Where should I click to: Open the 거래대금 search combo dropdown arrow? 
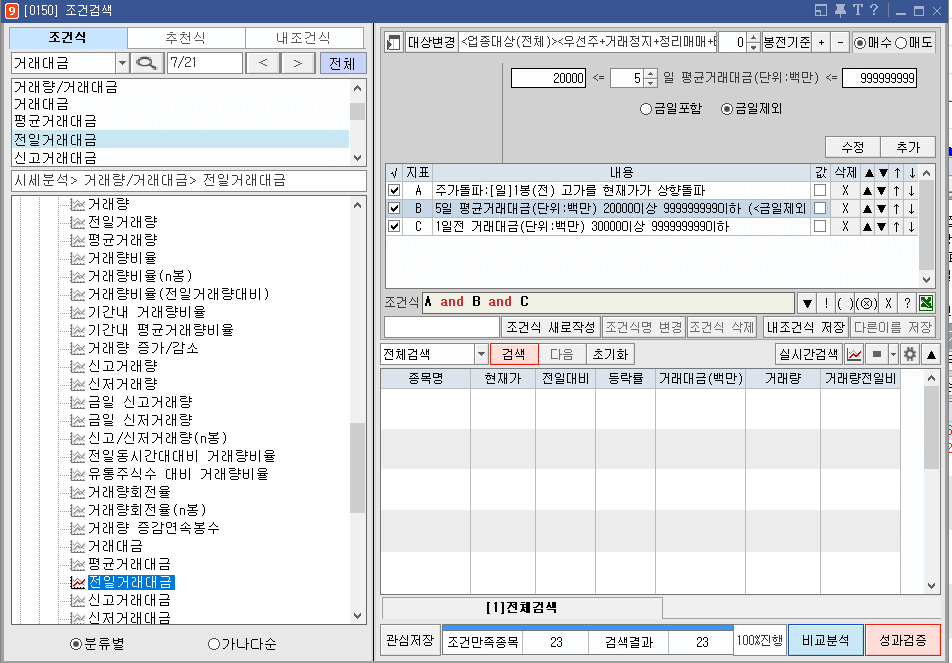pos(122,63)
